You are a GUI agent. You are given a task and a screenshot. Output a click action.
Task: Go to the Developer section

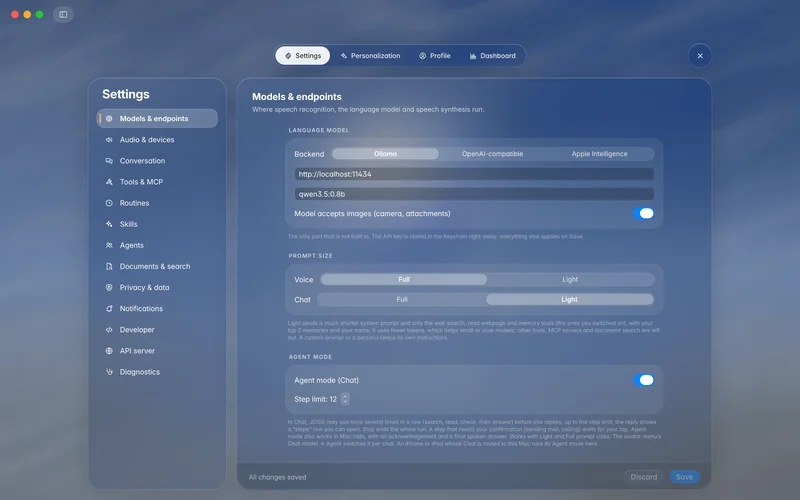pyautogui.click(x=157, y=330)
